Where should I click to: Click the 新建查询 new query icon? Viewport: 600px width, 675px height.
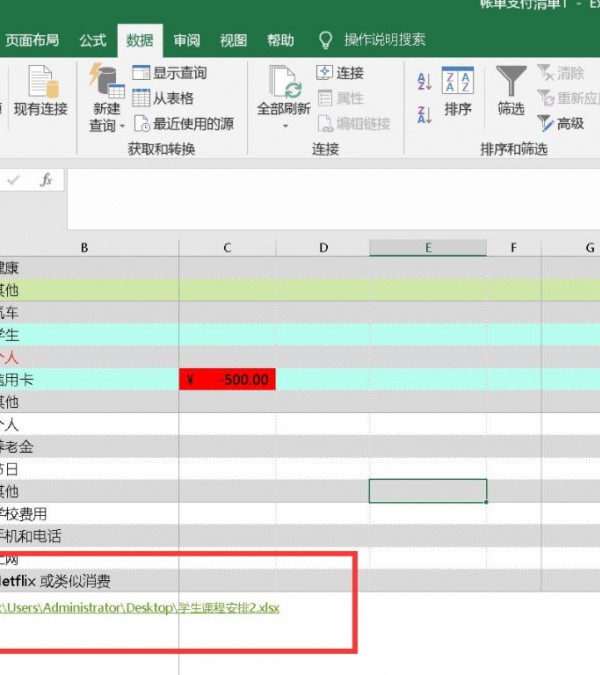[x=106, y=81]
